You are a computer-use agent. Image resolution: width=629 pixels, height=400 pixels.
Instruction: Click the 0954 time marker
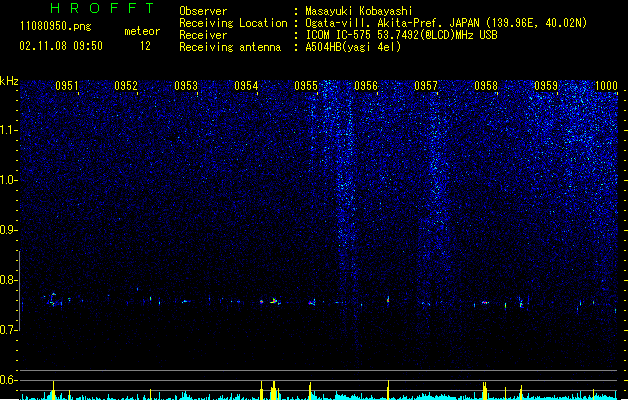point(246,86)
